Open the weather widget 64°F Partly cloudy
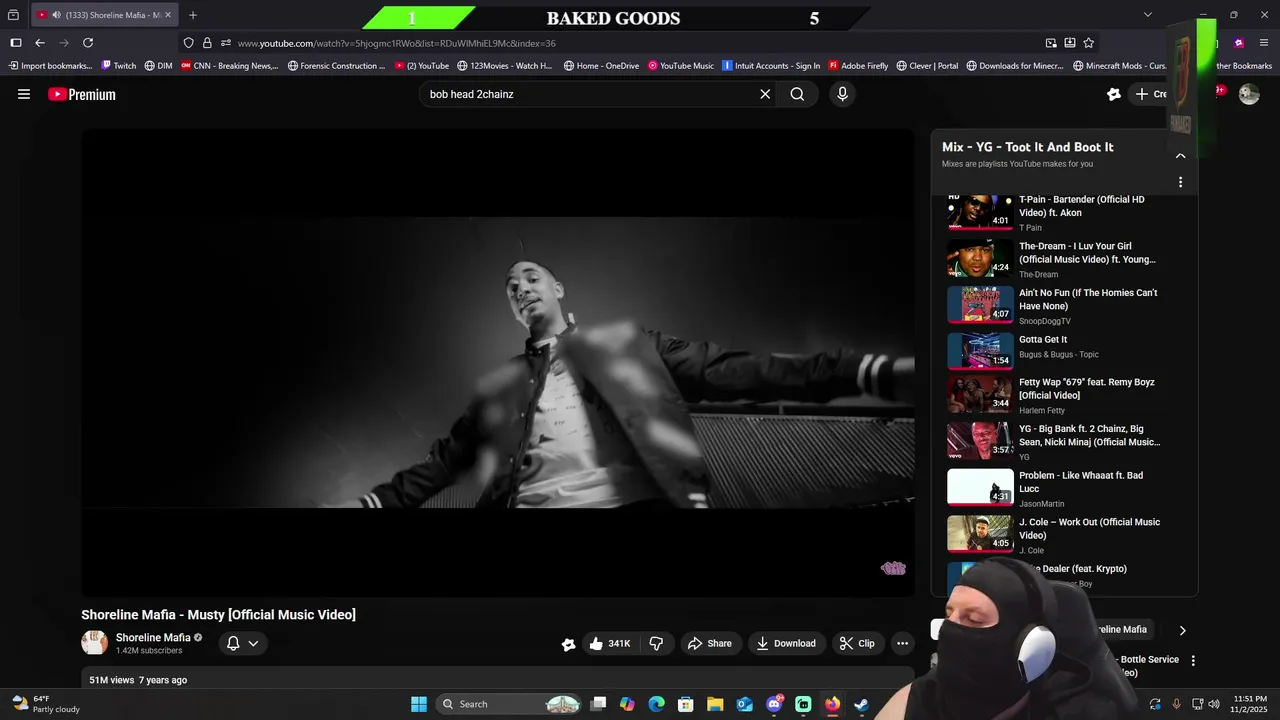 tap(46, 704)
